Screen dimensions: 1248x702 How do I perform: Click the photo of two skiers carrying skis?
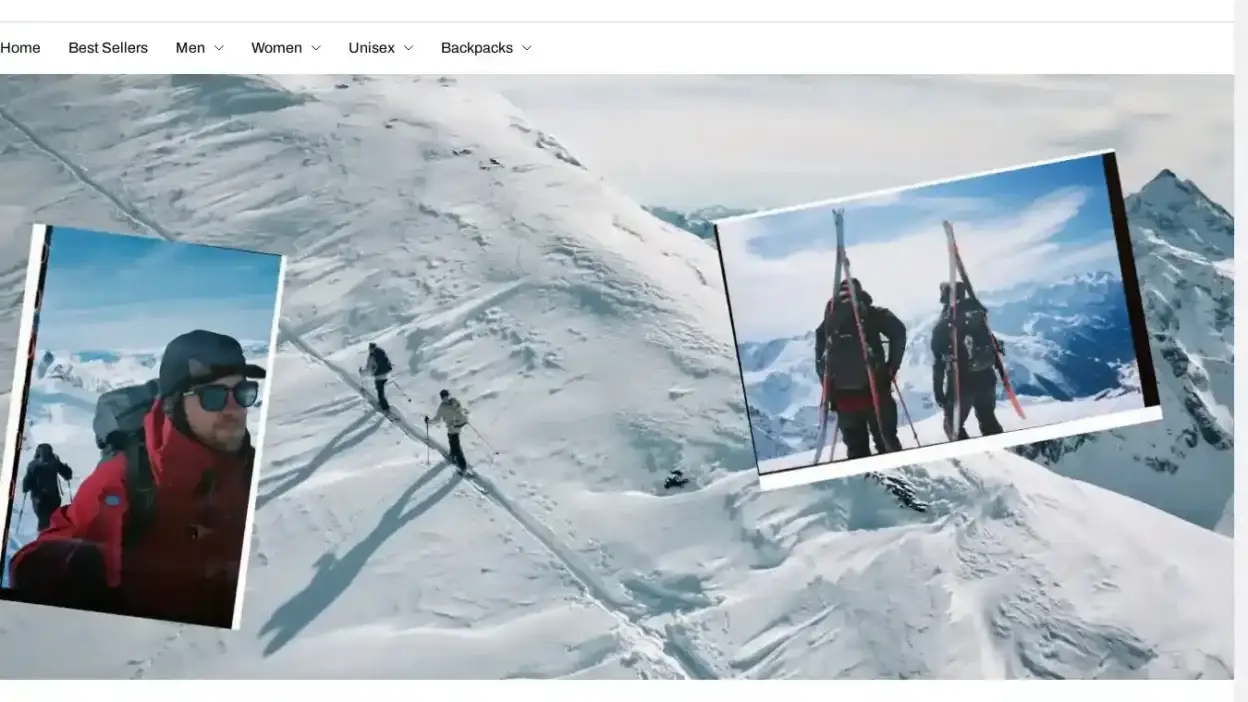[935, 320]
